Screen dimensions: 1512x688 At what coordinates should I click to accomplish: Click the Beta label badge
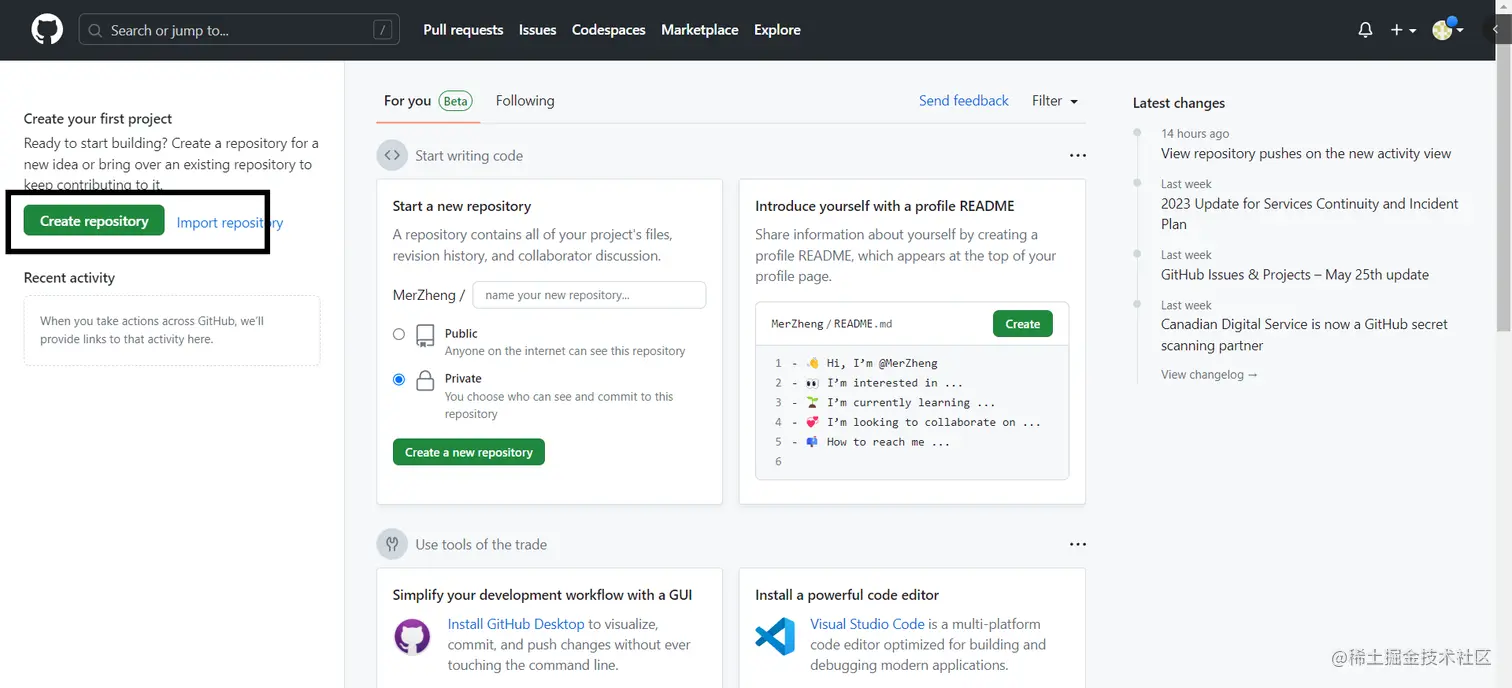click(x=456, y=101)
